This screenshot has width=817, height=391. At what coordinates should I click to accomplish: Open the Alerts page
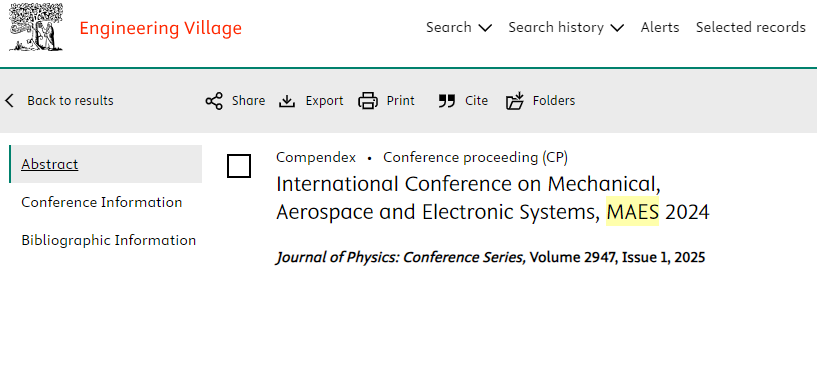click(660, 27)
